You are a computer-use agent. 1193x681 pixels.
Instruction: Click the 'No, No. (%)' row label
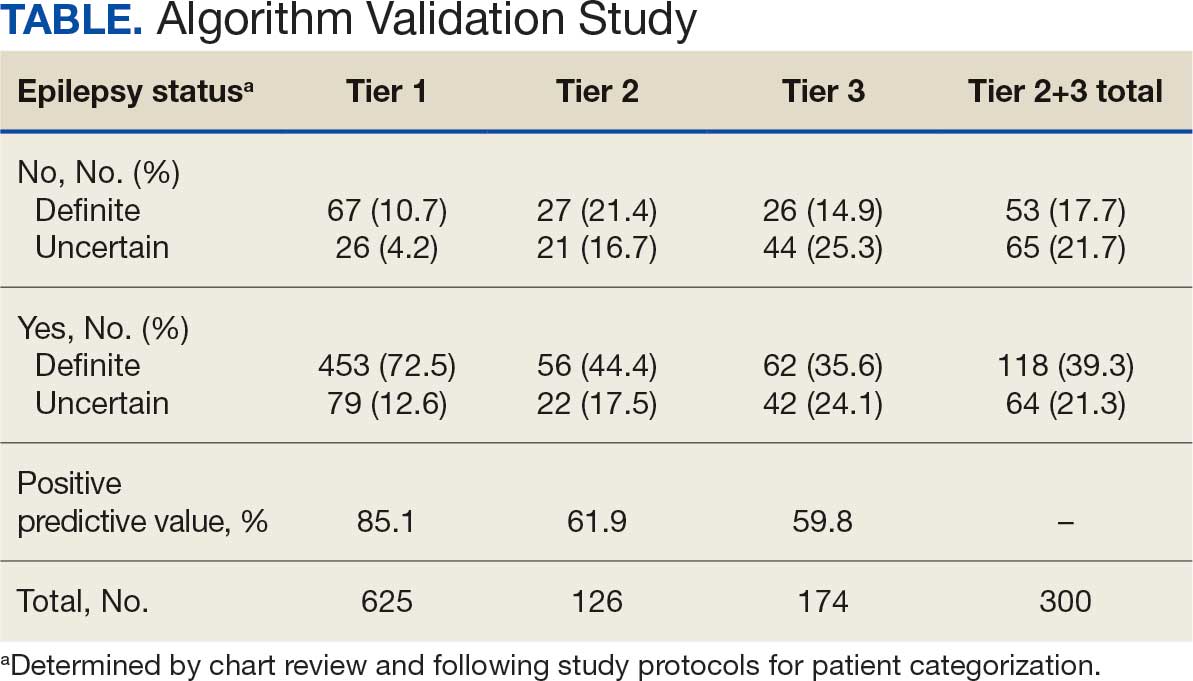pos(99,173)
